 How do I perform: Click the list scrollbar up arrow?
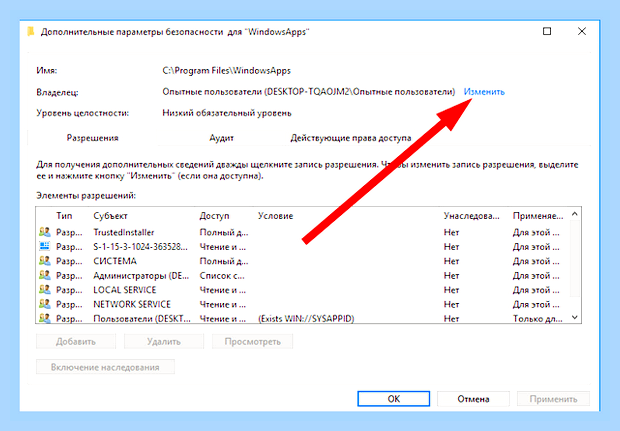(575, 214)
